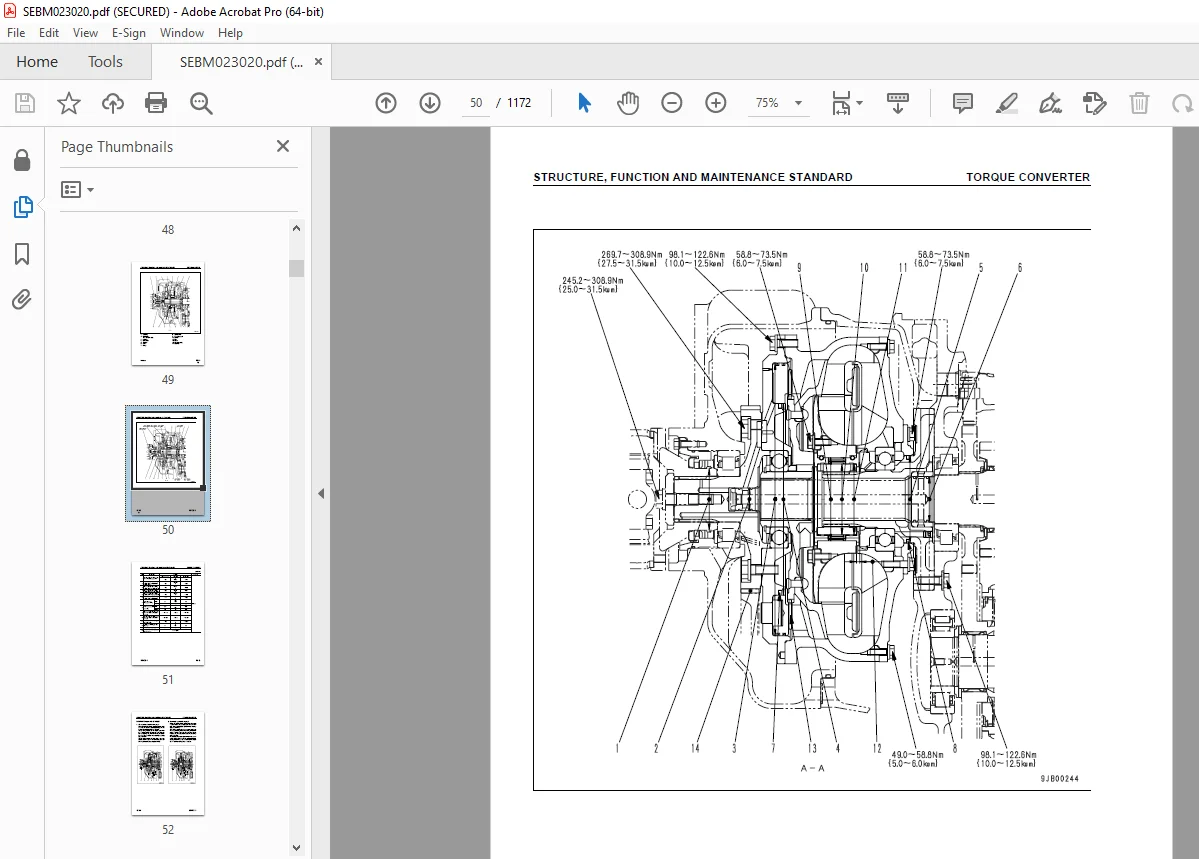1199x859 pixels.
Task: Switch to the Tools tab
Action: 105,61
